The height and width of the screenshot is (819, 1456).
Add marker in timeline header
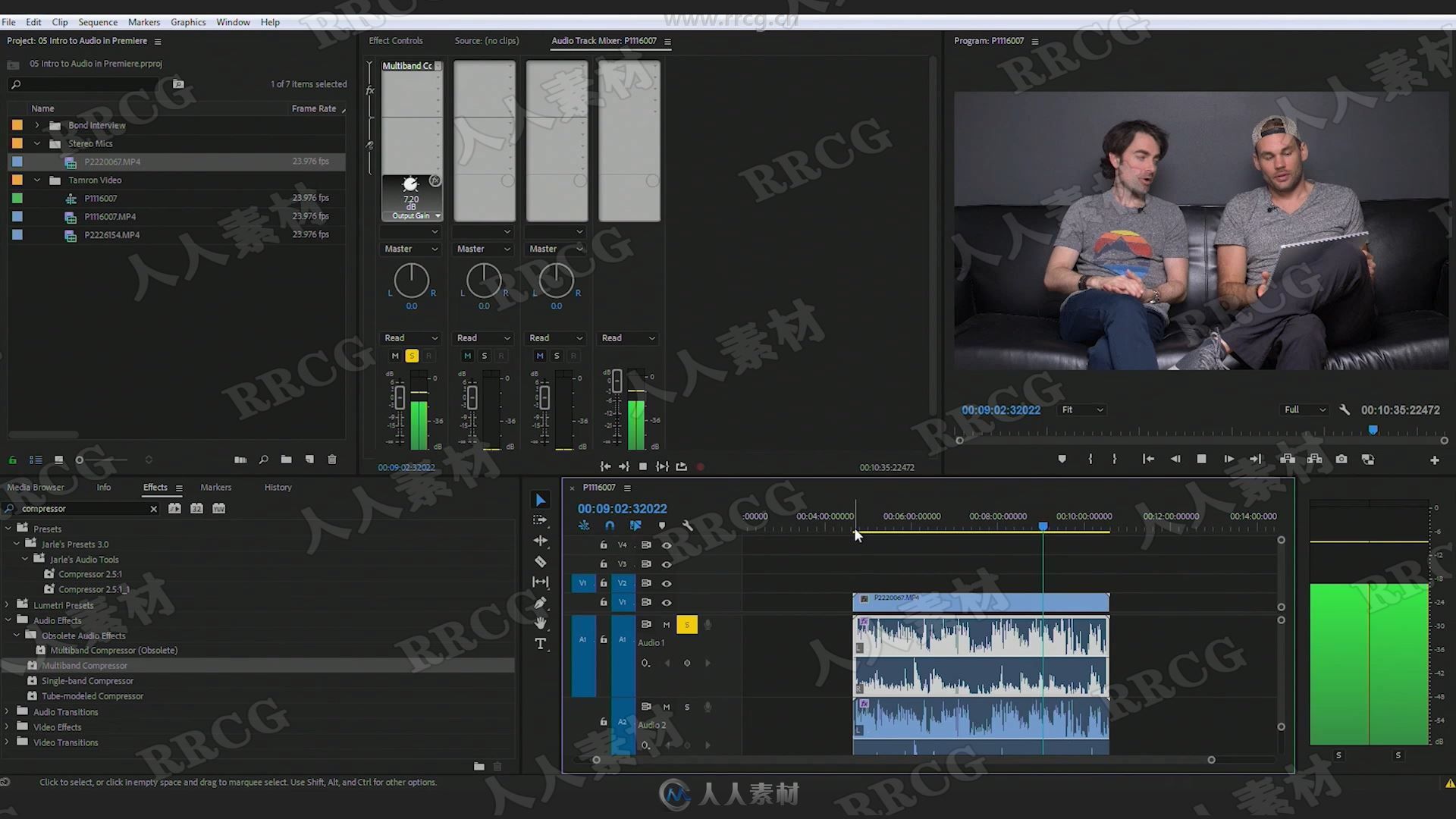click(662, 526)
